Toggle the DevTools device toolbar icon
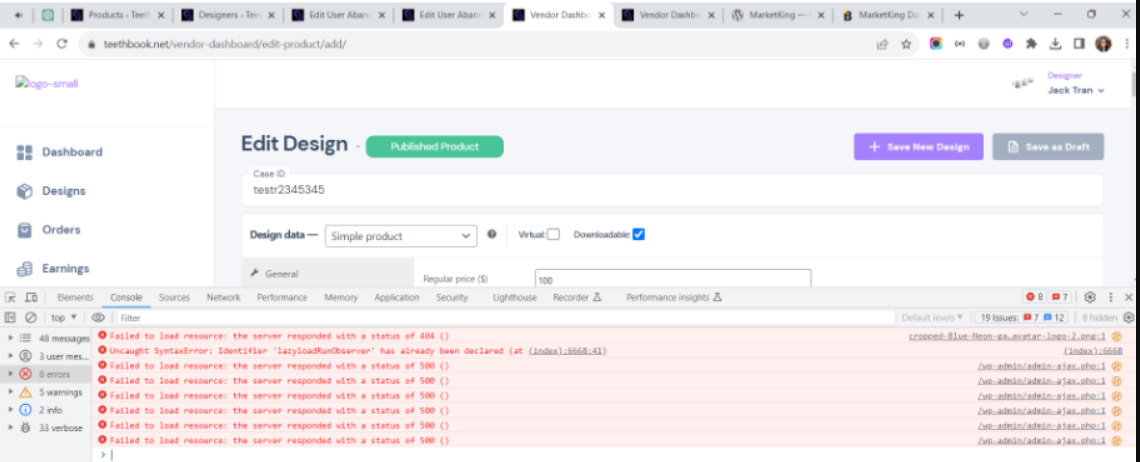This screenshot has width=1140, height=462. tap(31, 298)
